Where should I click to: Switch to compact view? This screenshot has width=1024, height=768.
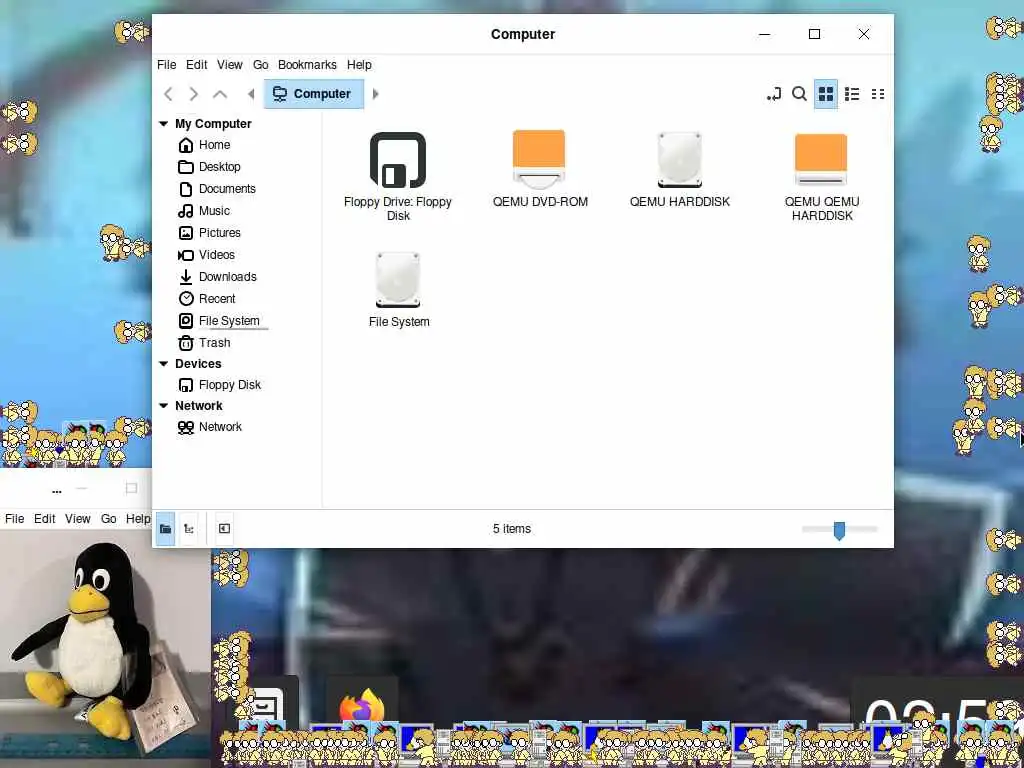(x=878, y=94)
